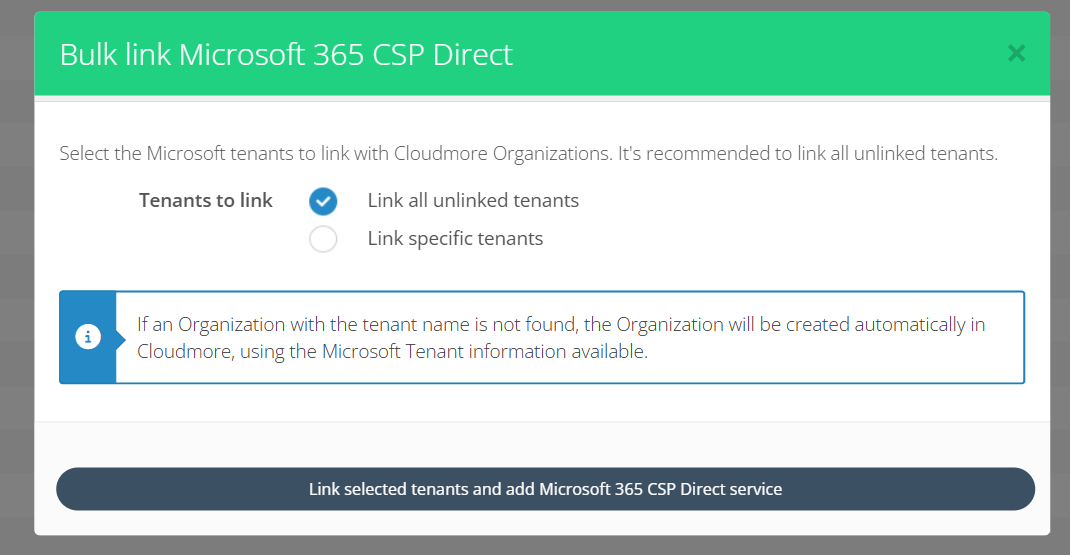Click the info icon in the notice

(x=88, y=337)
